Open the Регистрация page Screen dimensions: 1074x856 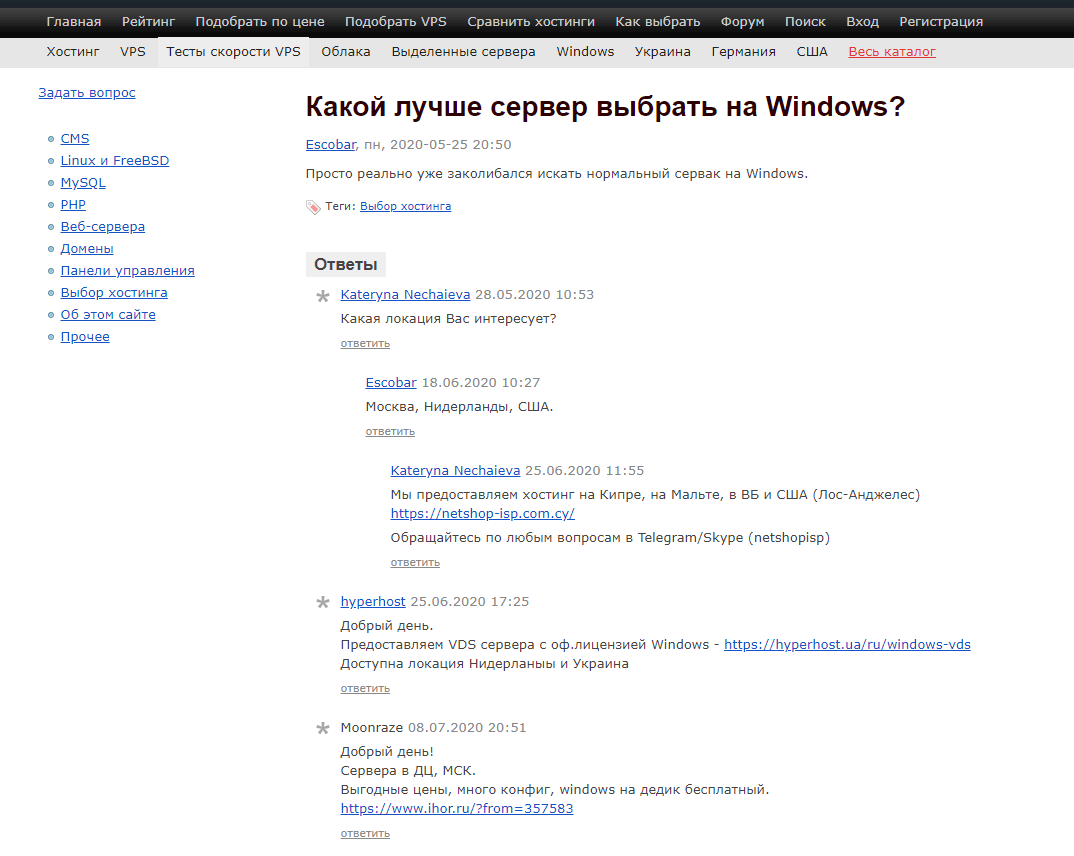tap(940, 21)
